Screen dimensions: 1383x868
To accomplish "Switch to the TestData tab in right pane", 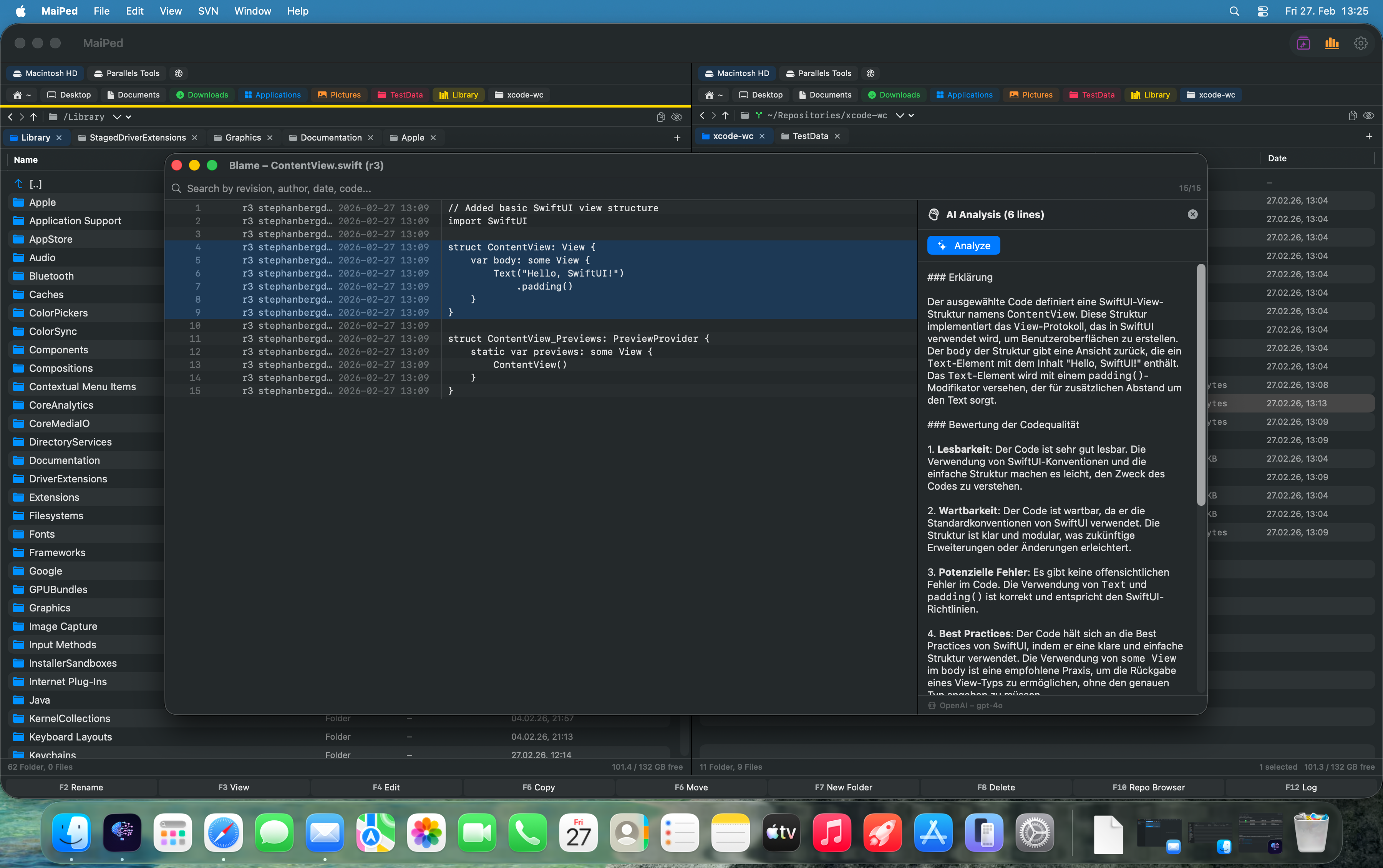I will click(x=810, y=136).
